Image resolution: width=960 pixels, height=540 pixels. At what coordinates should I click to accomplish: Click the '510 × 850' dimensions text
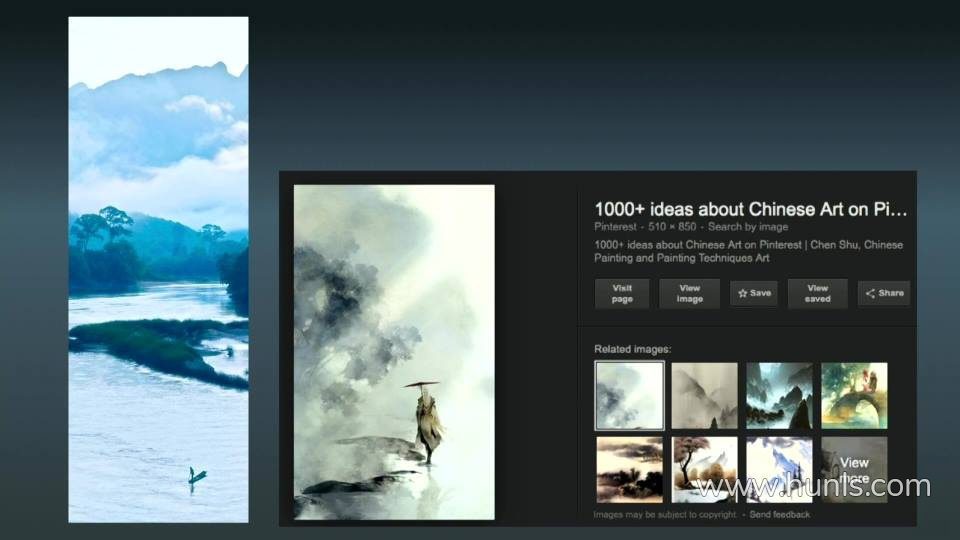tap(672, 227)
